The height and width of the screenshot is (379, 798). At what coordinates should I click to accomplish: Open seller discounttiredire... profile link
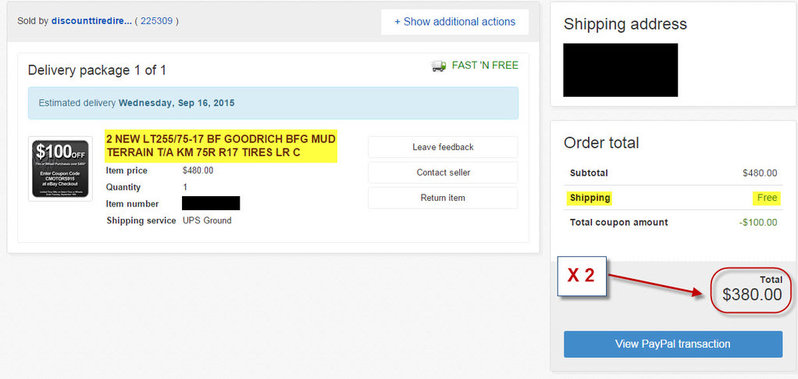(92, 22)
